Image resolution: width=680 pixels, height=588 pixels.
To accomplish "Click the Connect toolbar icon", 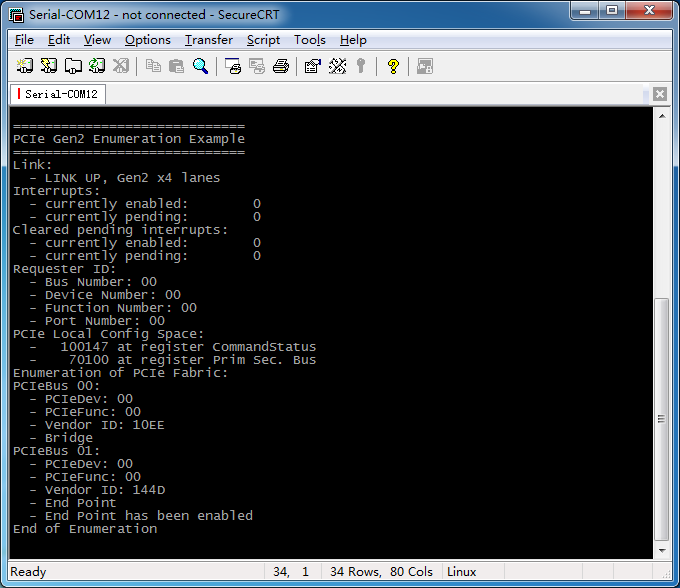I will [24, 66].
